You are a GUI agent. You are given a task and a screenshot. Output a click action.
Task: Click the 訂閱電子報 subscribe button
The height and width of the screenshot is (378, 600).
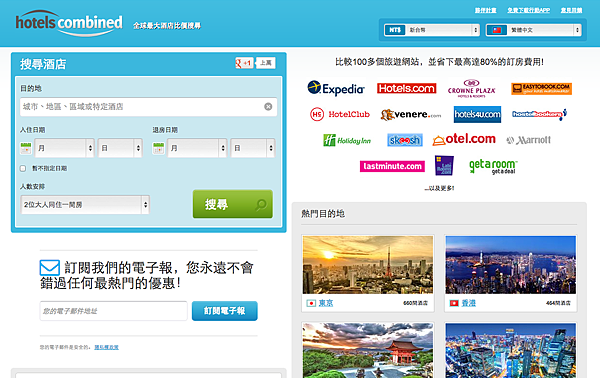(x=225, y=311)
